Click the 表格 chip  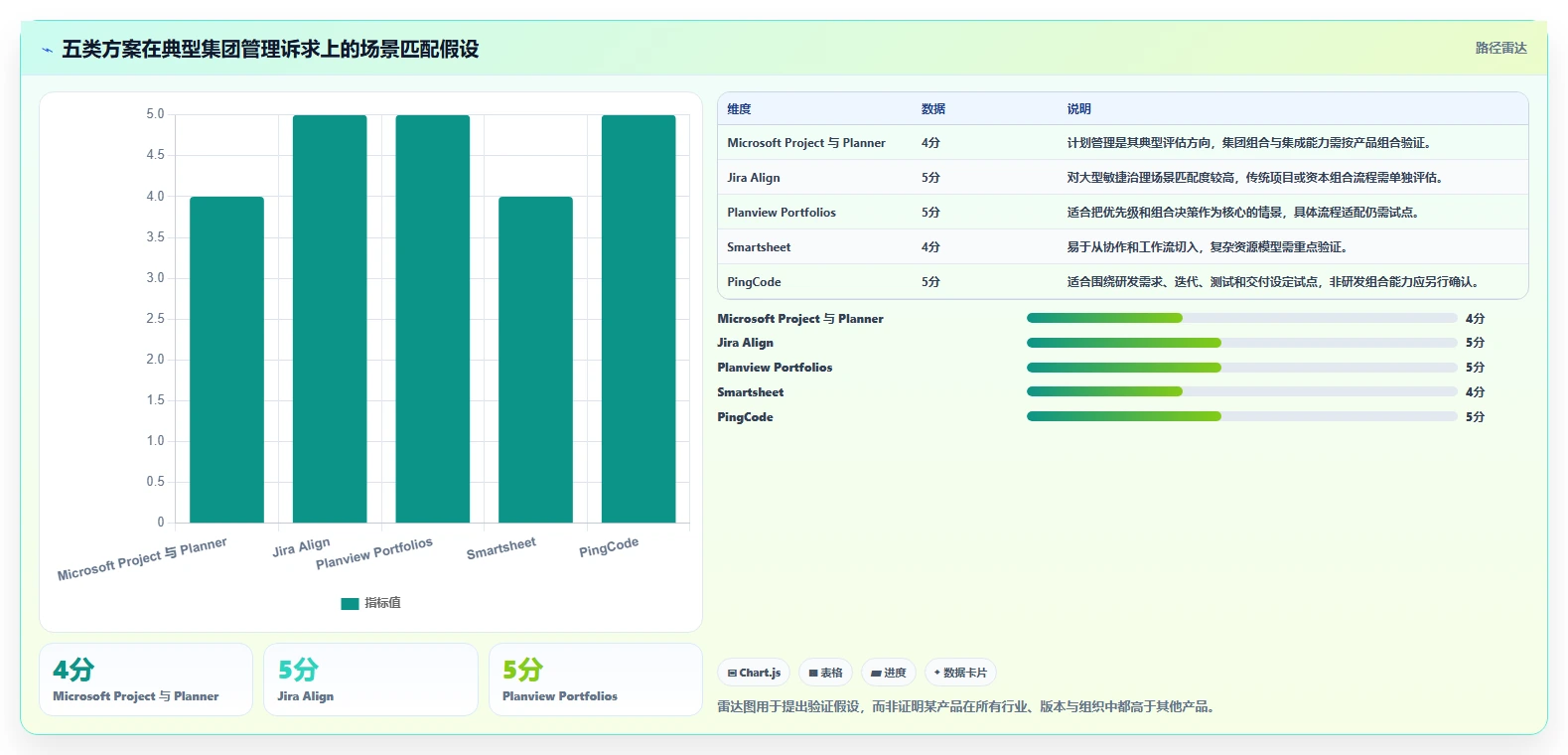(x=825, y=673)
